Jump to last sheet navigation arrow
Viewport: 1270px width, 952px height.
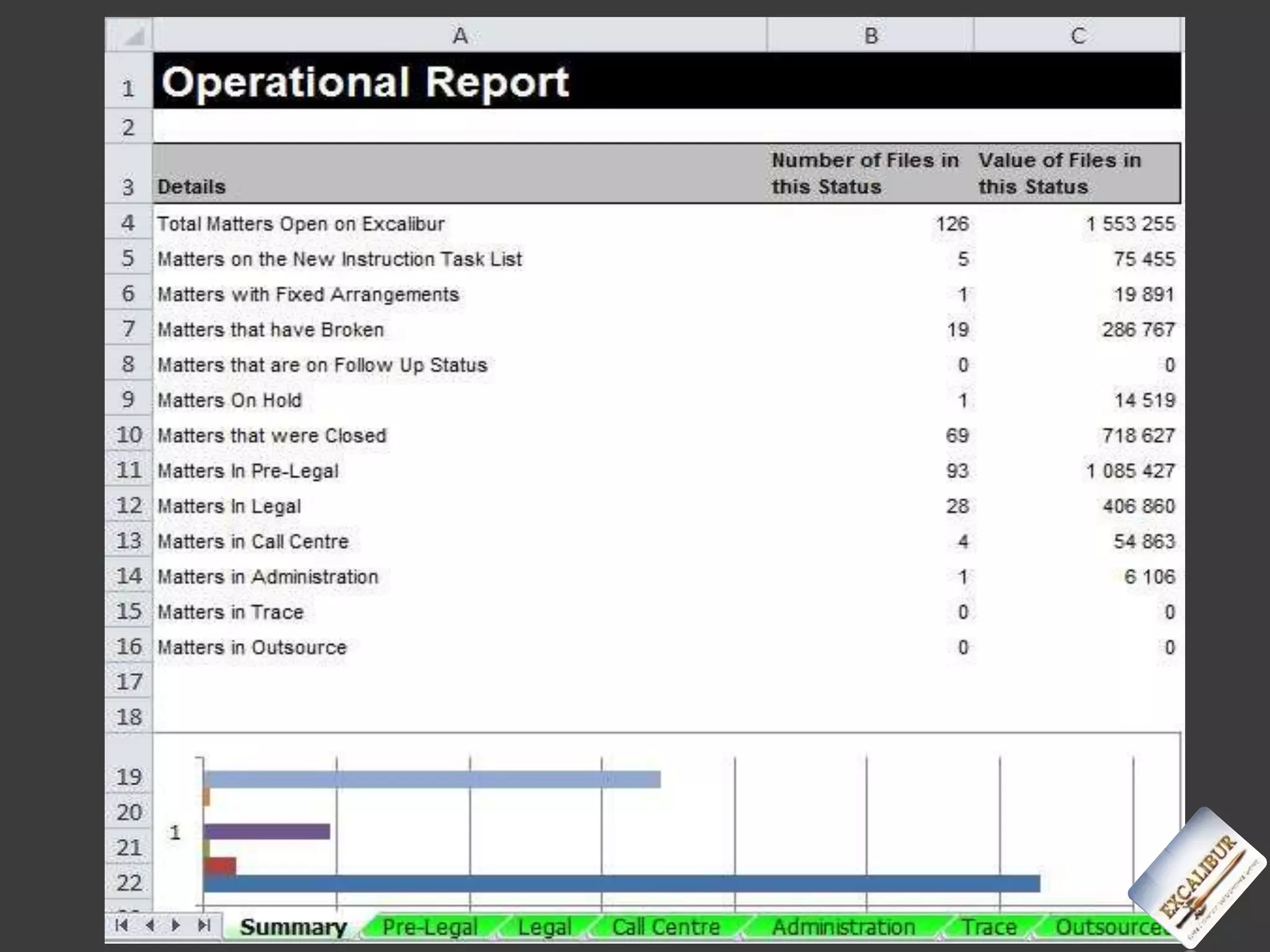click(x=203, y=925)
